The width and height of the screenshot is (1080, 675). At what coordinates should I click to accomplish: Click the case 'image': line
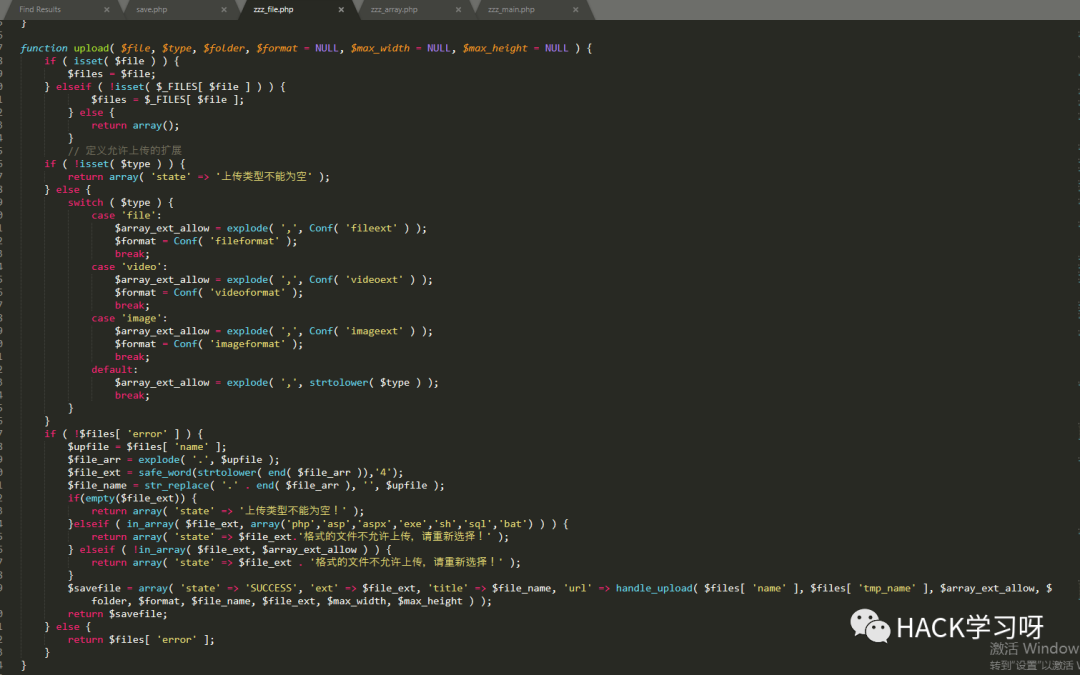[129, 318]
